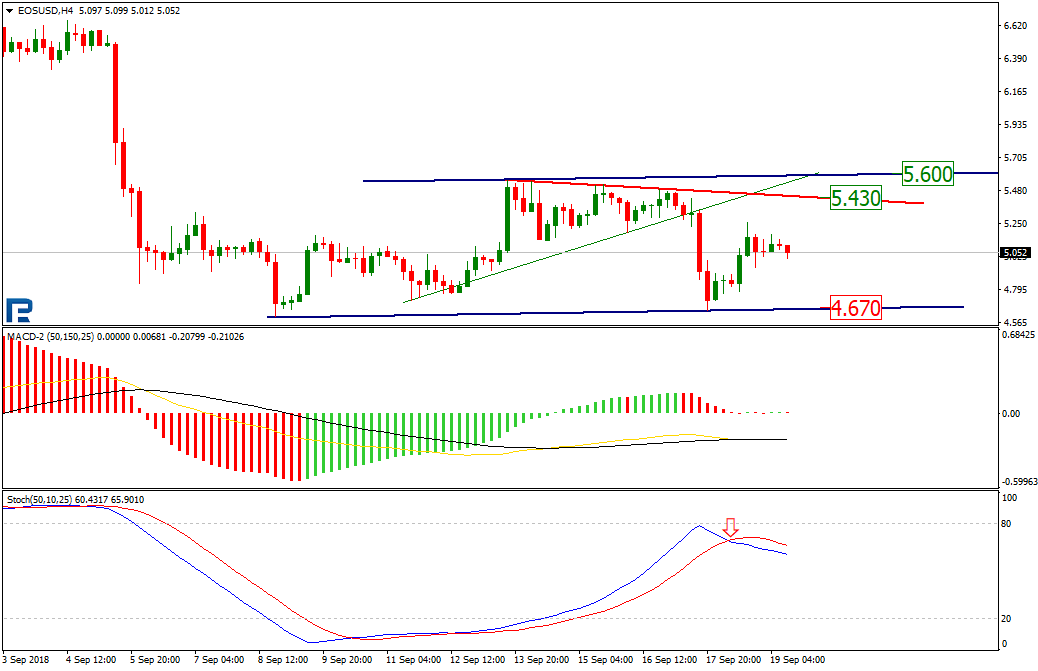Select the green 5.430 price label
Screen dimensions: 1038x671
click(855, 198)
